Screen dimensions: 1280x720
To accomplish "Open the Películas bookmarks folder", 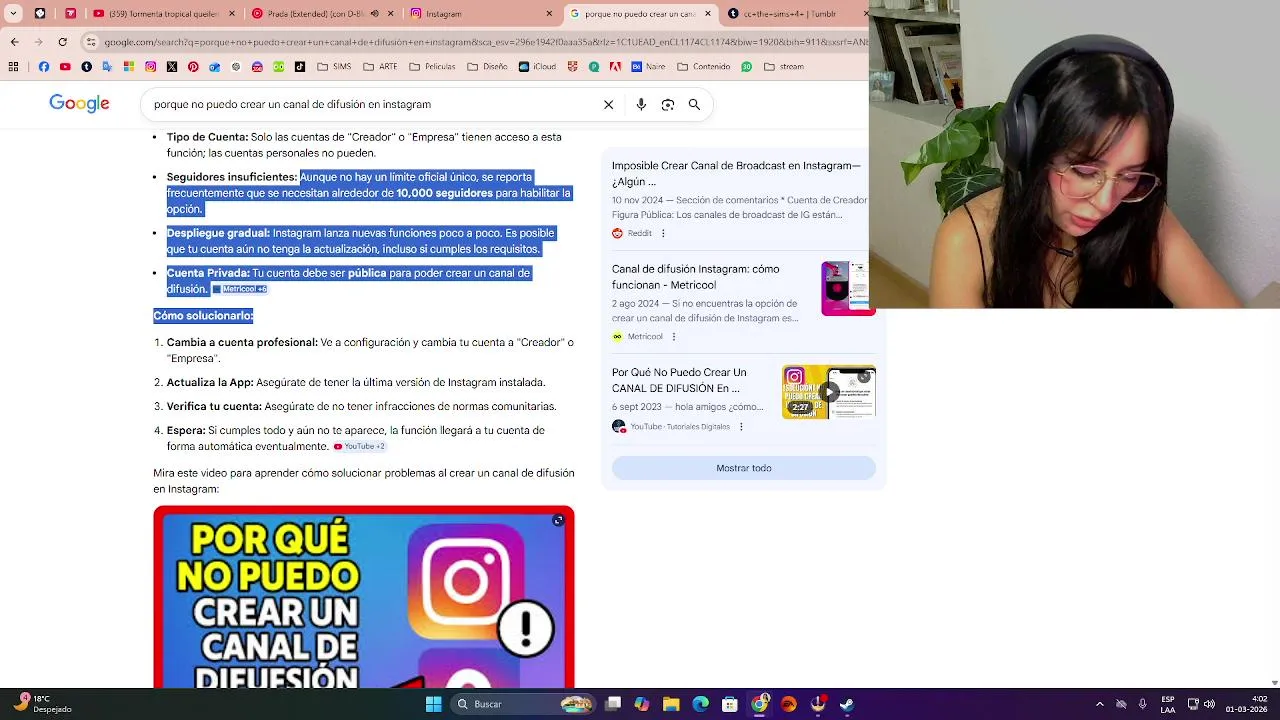I will (x=432, y=67).
